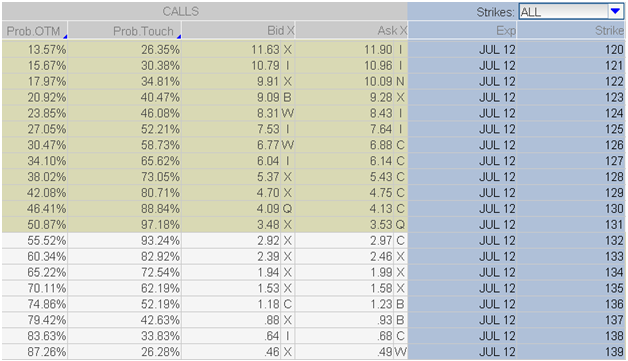Screen dimensions: 628x361
Task: Sort by the Ask X column header
Action: pos(352,31)
